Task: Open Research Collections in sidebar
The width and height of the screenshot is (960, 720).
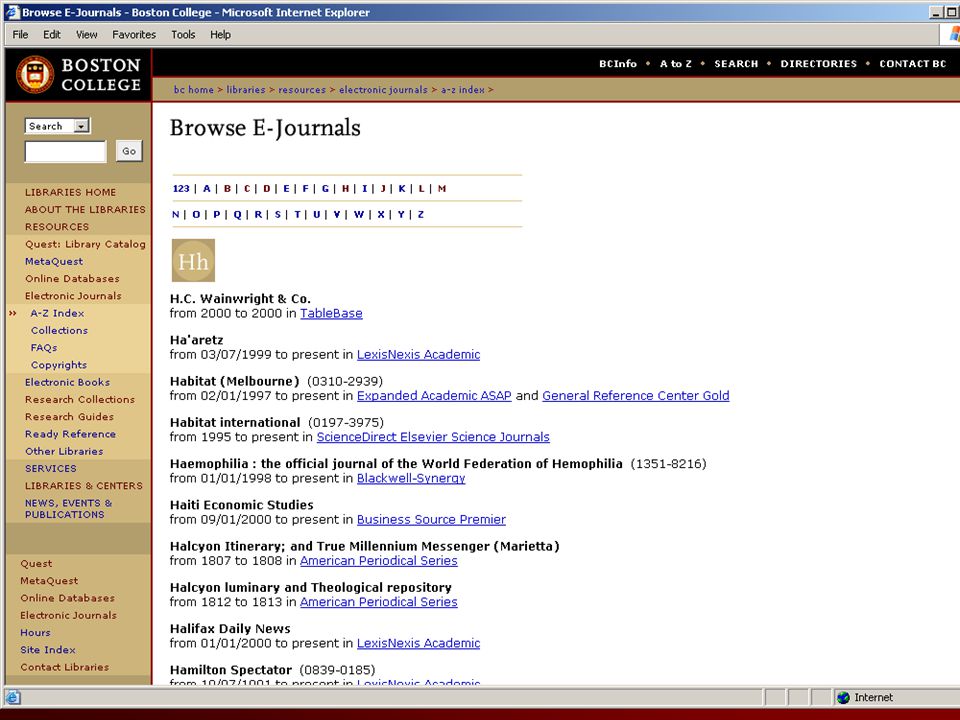Action: coord(80,399)
